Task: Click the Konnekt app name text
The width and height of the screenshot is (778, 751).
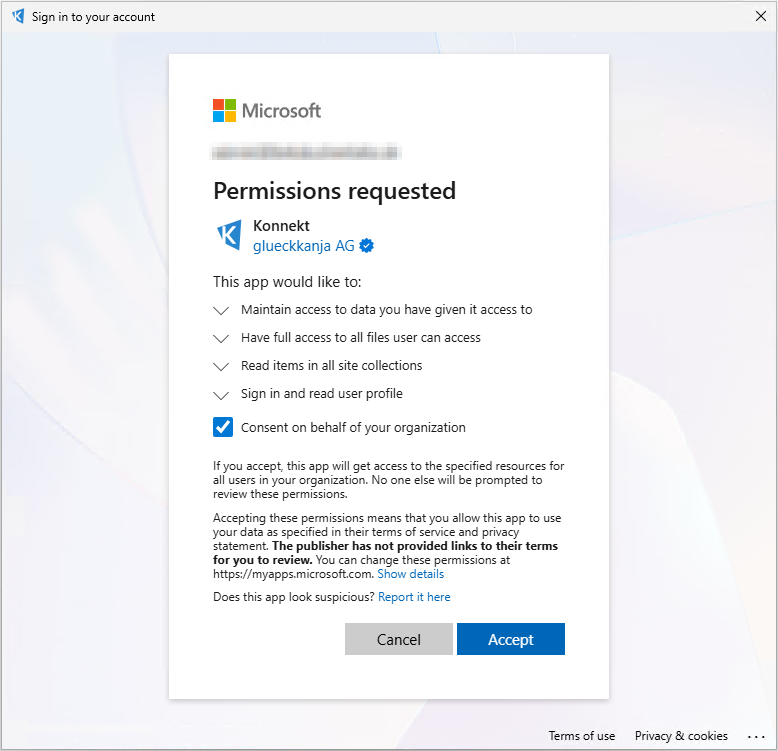Action: point(281,226)
